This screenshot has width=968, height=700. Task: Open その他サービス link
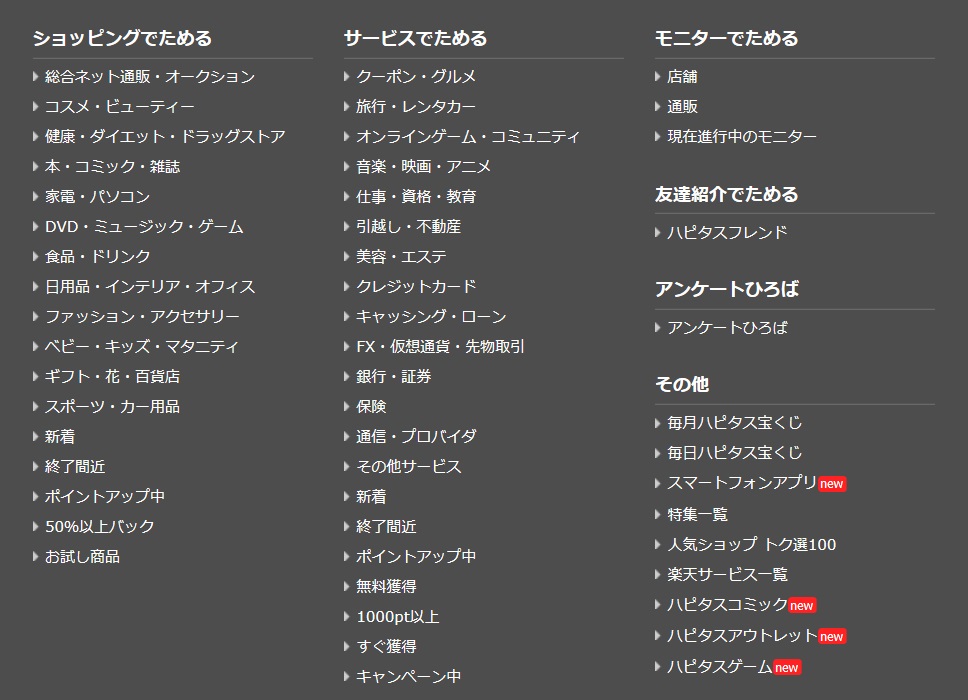pyautogui.click(x=409, y=467)
